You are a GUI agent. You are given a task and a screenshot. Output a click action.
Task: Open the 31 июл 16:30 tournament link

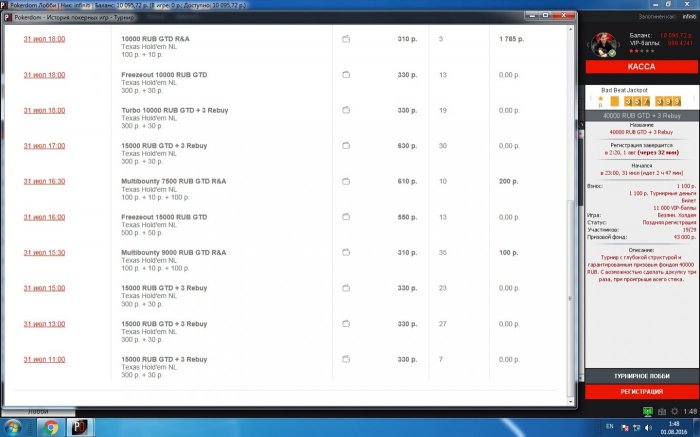point(44,181)
